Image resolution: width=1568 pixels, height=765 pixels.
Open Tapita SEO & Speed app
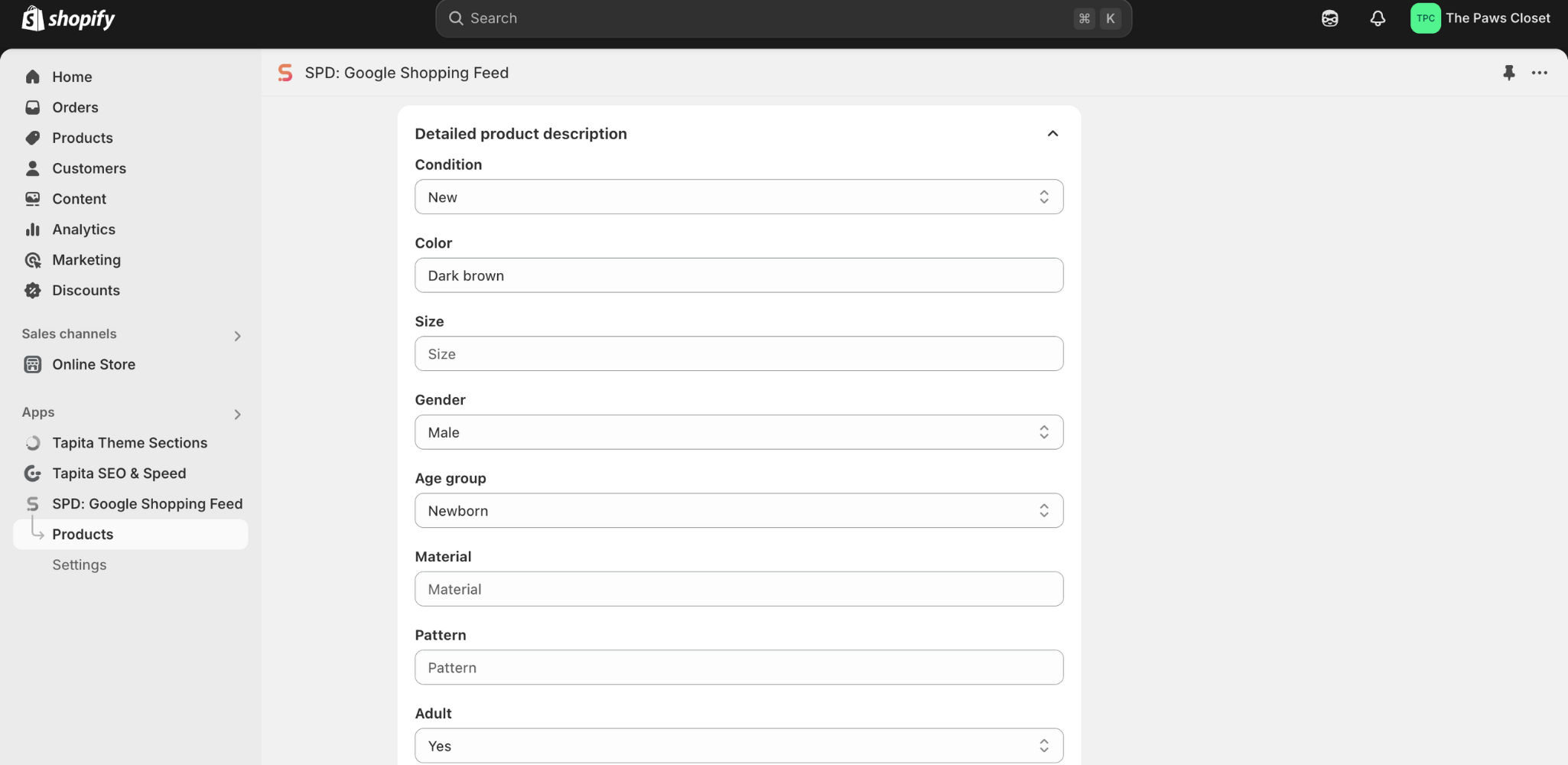pos(119,474)
